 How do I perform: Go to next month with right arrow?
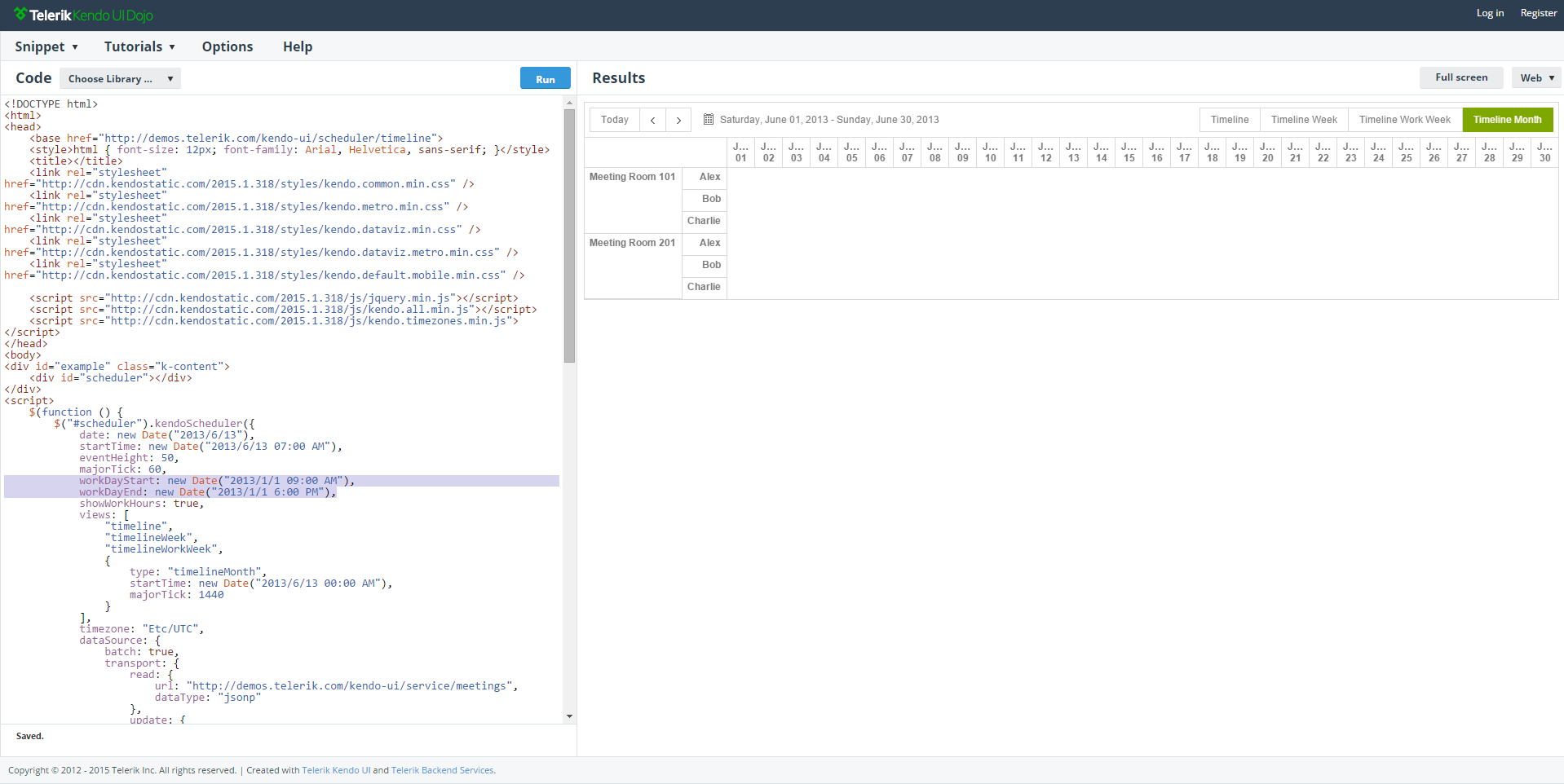click(x=678, y=120)
